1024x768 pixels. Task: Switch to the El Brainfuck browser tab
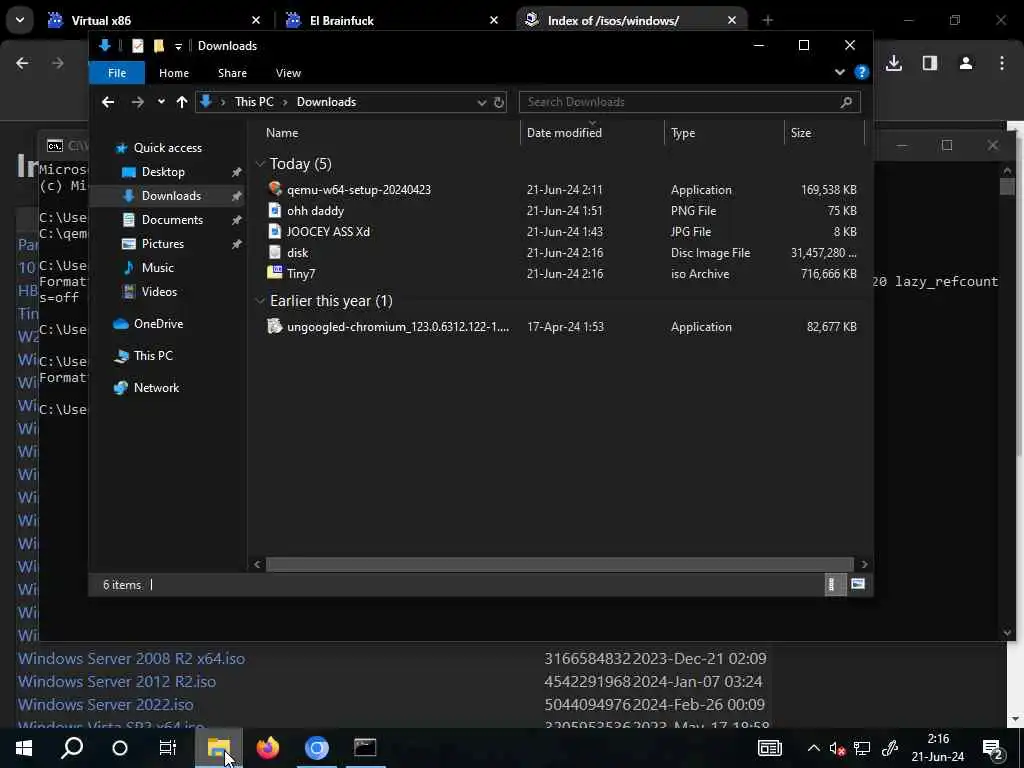[x=392, y=20]
